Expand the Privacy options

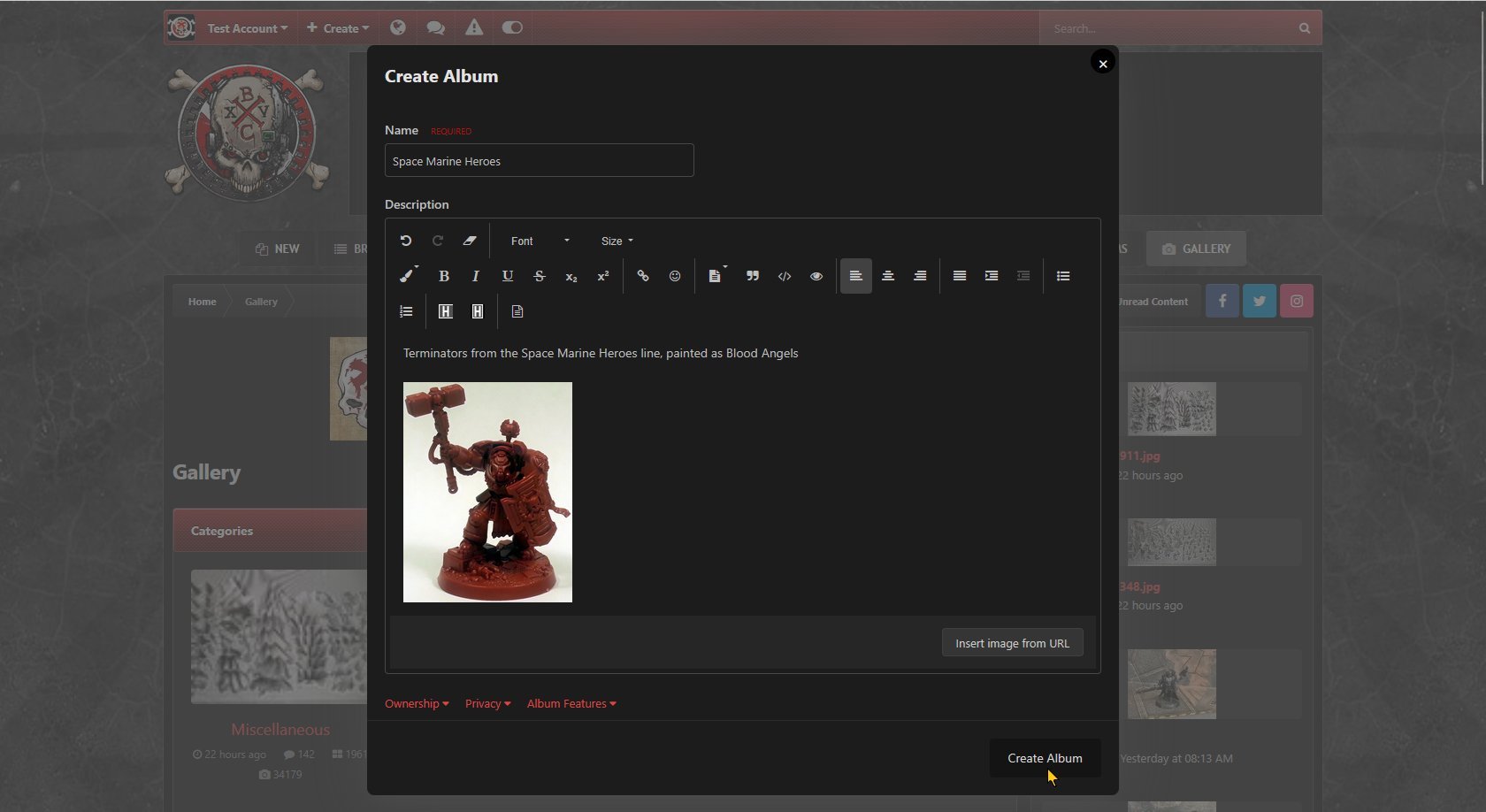(487, 704)
